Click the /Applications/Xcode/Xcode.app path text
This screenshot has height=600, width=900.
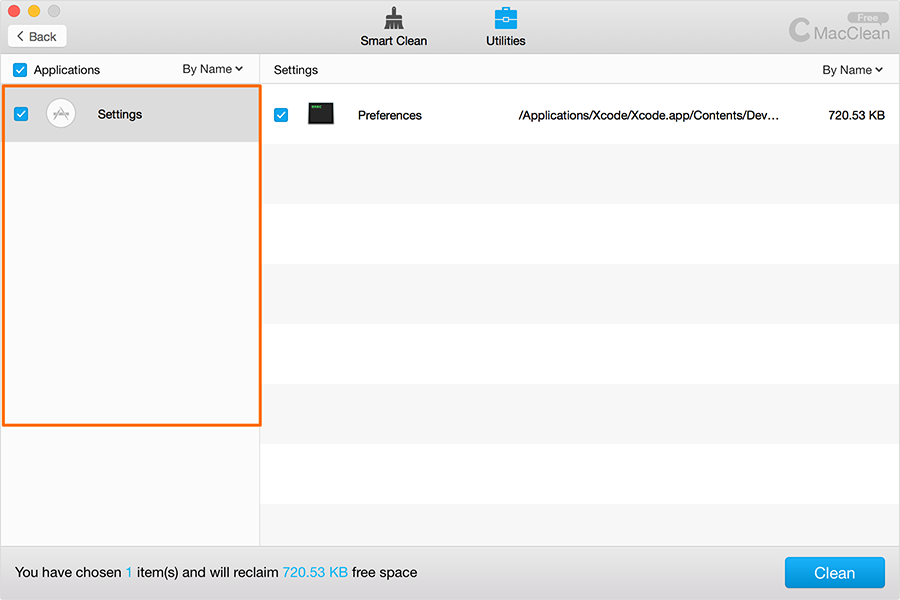pyautogui.click(x=649, y=115)
